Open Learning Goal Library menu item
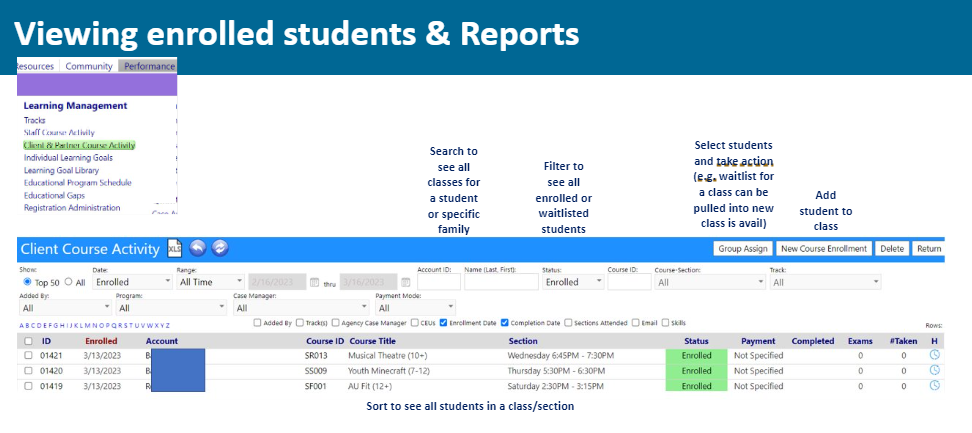 click(x=61, y=170)
